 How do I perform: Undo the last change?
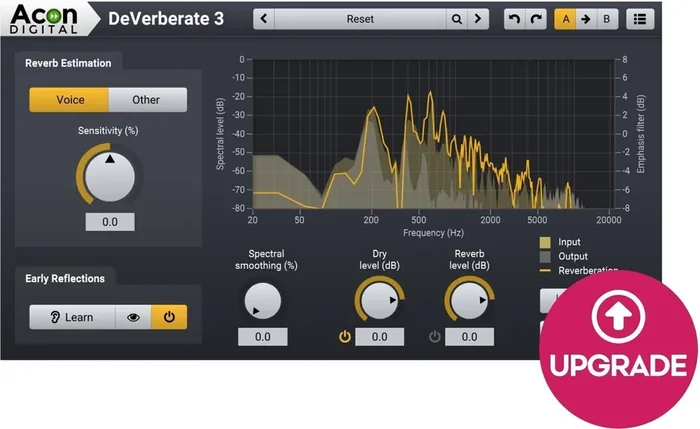[515, 19]
